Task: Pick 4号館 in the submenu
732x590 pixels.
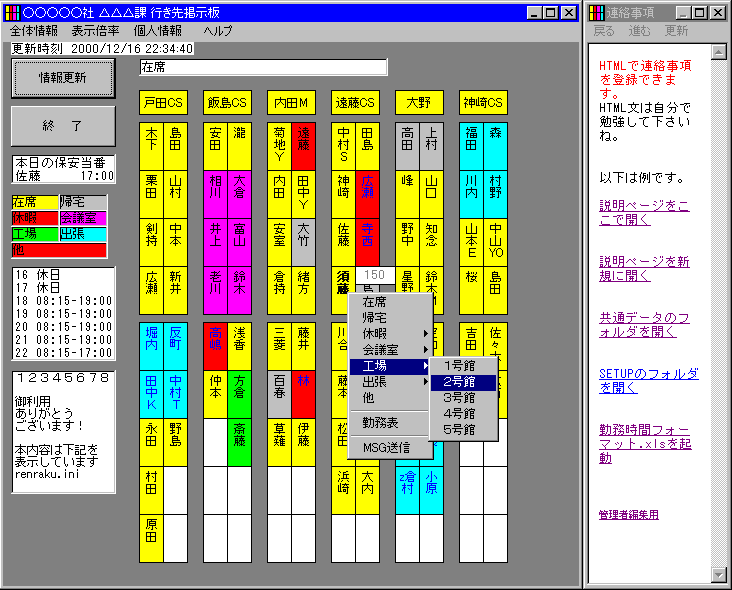Action: click(463, 414)
